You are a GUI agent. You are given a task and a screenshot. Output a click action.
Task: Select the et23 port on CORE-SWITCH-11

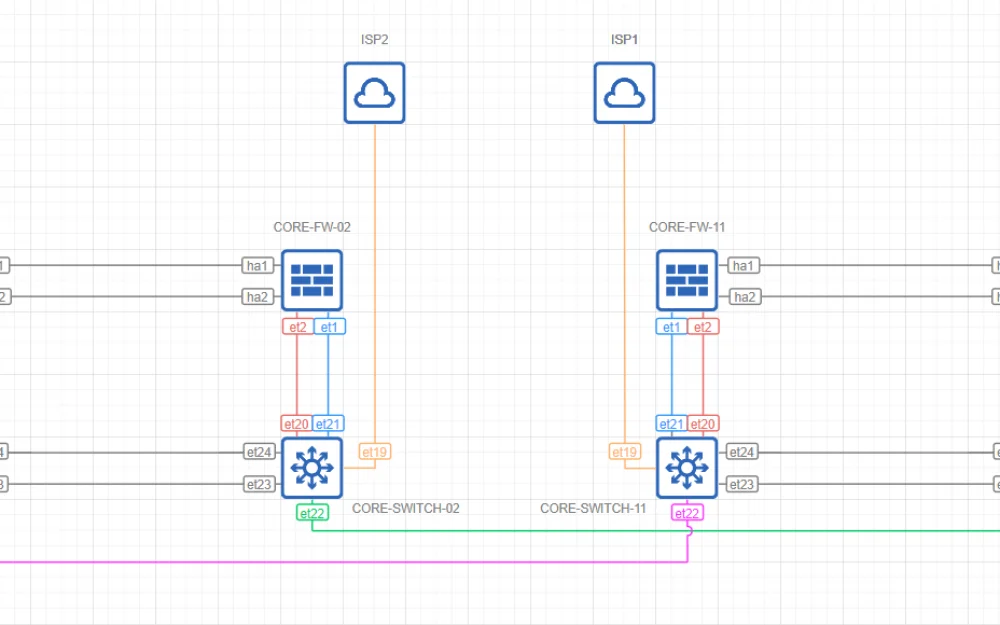(742, 483)
